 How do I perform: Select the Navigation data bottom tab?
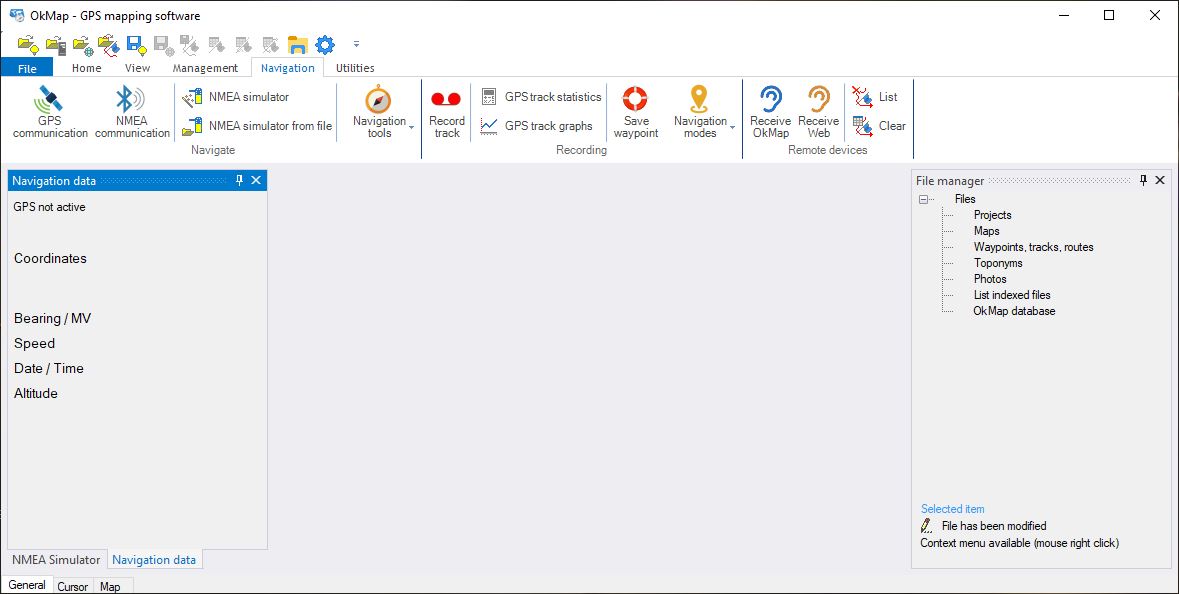[x=154, y=559]
